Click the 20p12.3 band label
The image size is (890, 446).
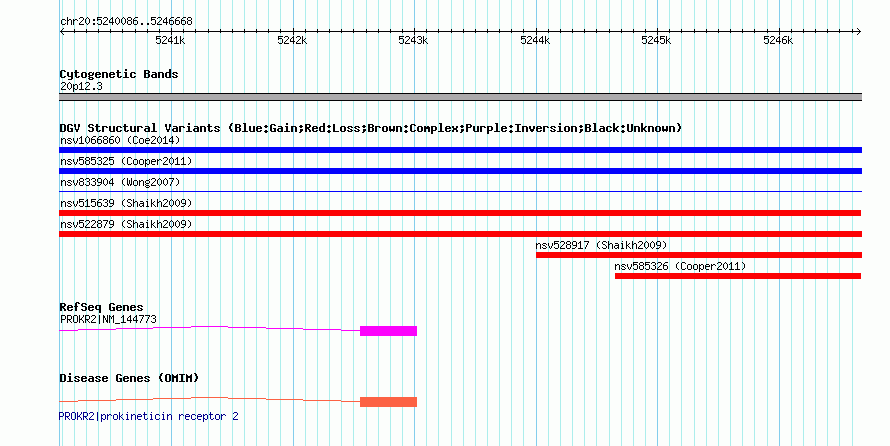tap(81, 86)
